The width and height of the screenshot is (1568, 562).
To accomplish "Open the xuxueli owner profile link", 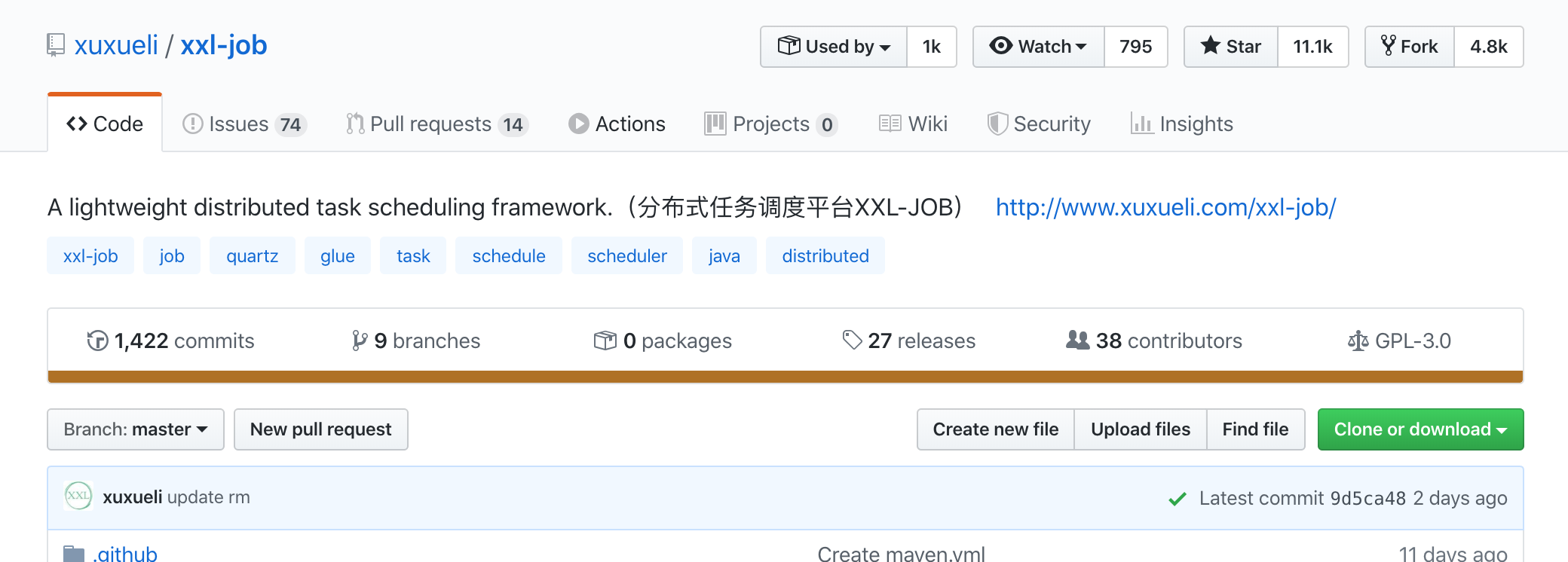I will tap(116, 45).
